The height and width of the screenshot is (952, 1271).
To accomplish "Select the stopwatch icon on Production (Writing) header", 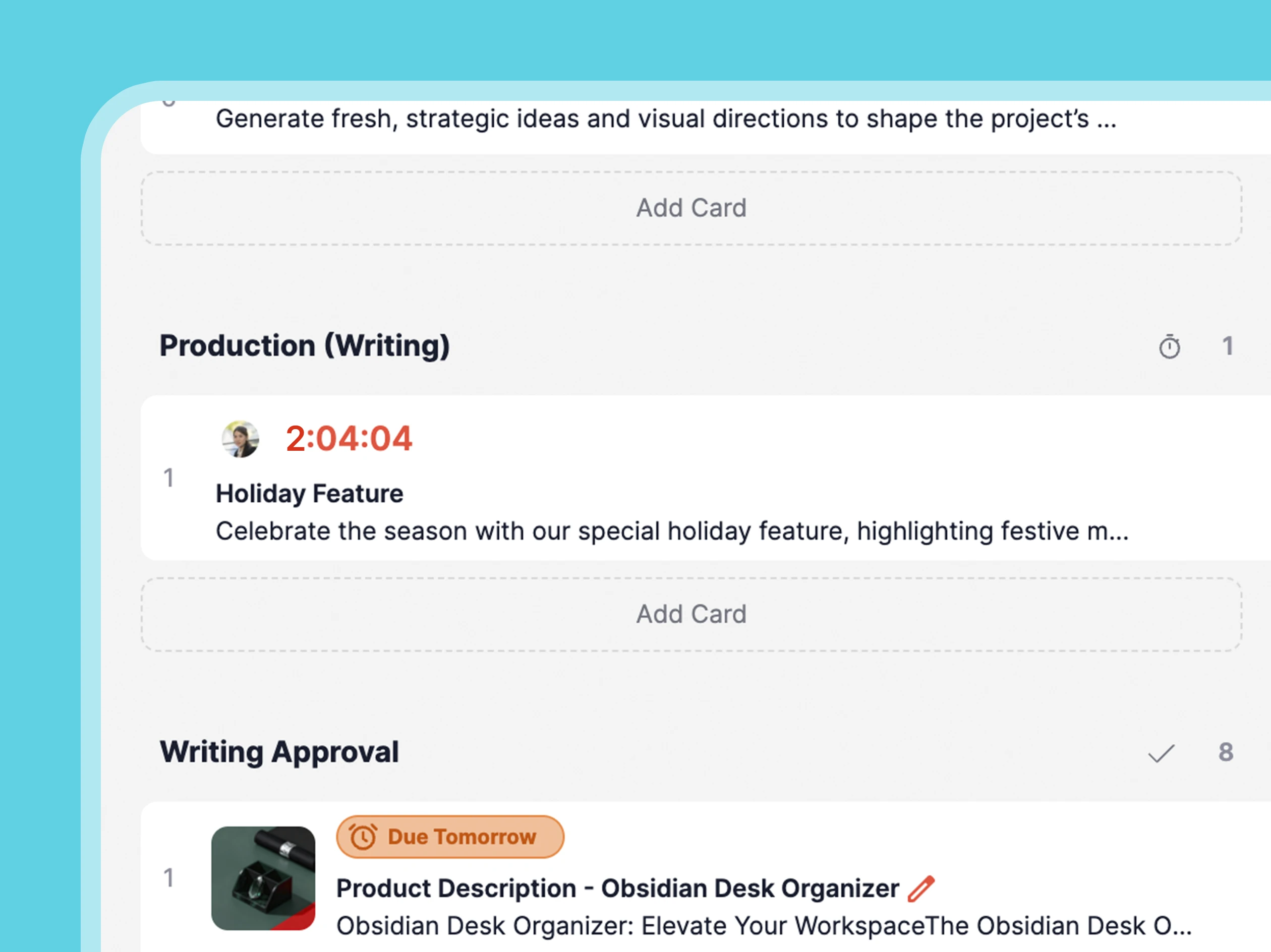I will [x=1169, y=346].
